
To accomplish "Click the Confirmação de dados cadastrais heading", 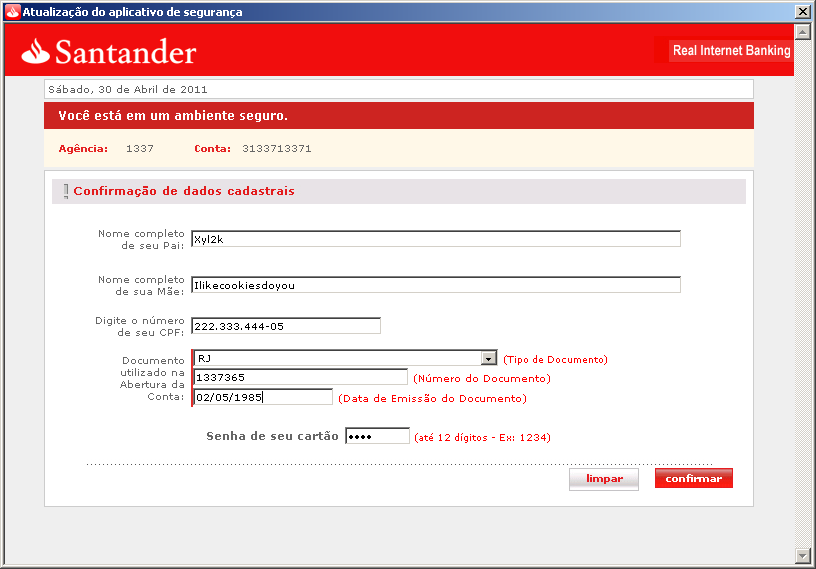I will pyautogui.click(x=184, y=191).
